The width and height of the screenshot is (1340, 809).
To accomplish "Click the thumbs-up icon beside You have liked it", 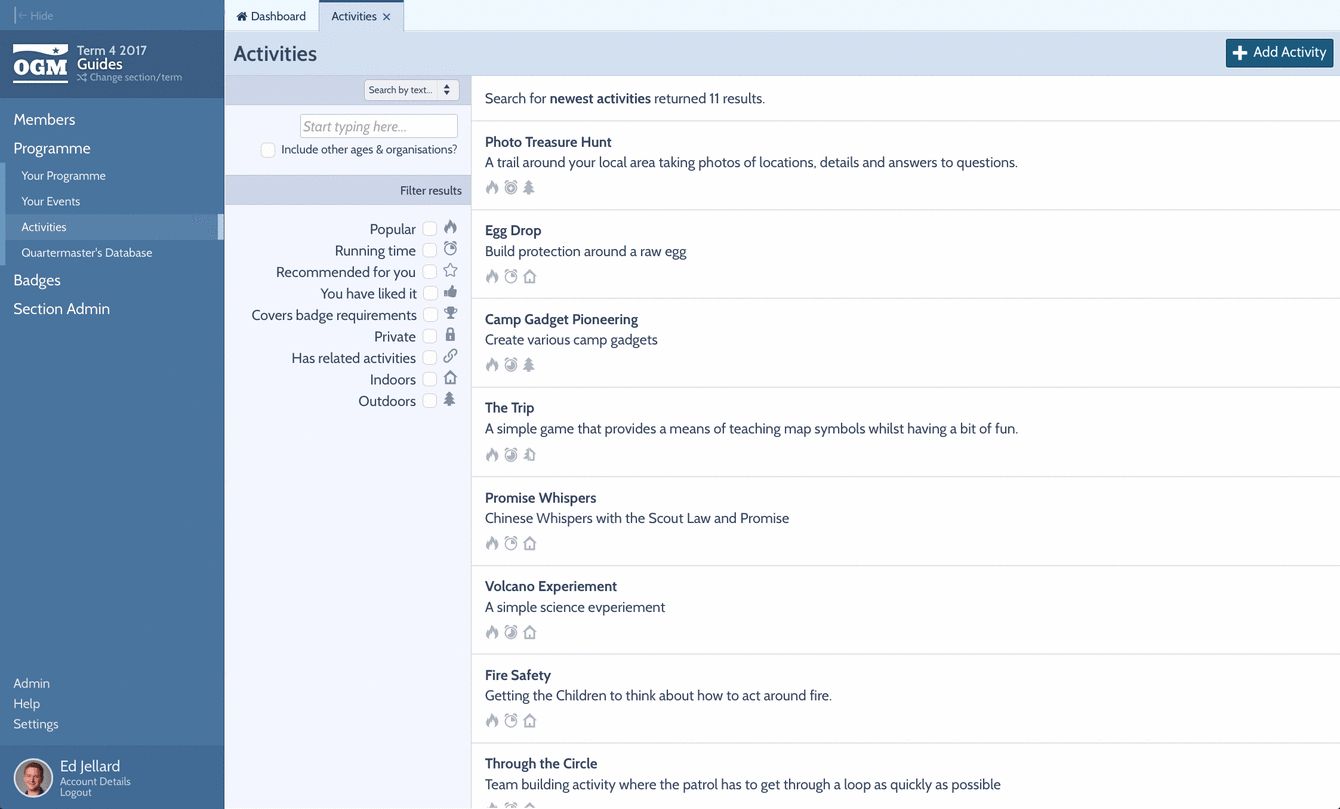I will (450, 292).
